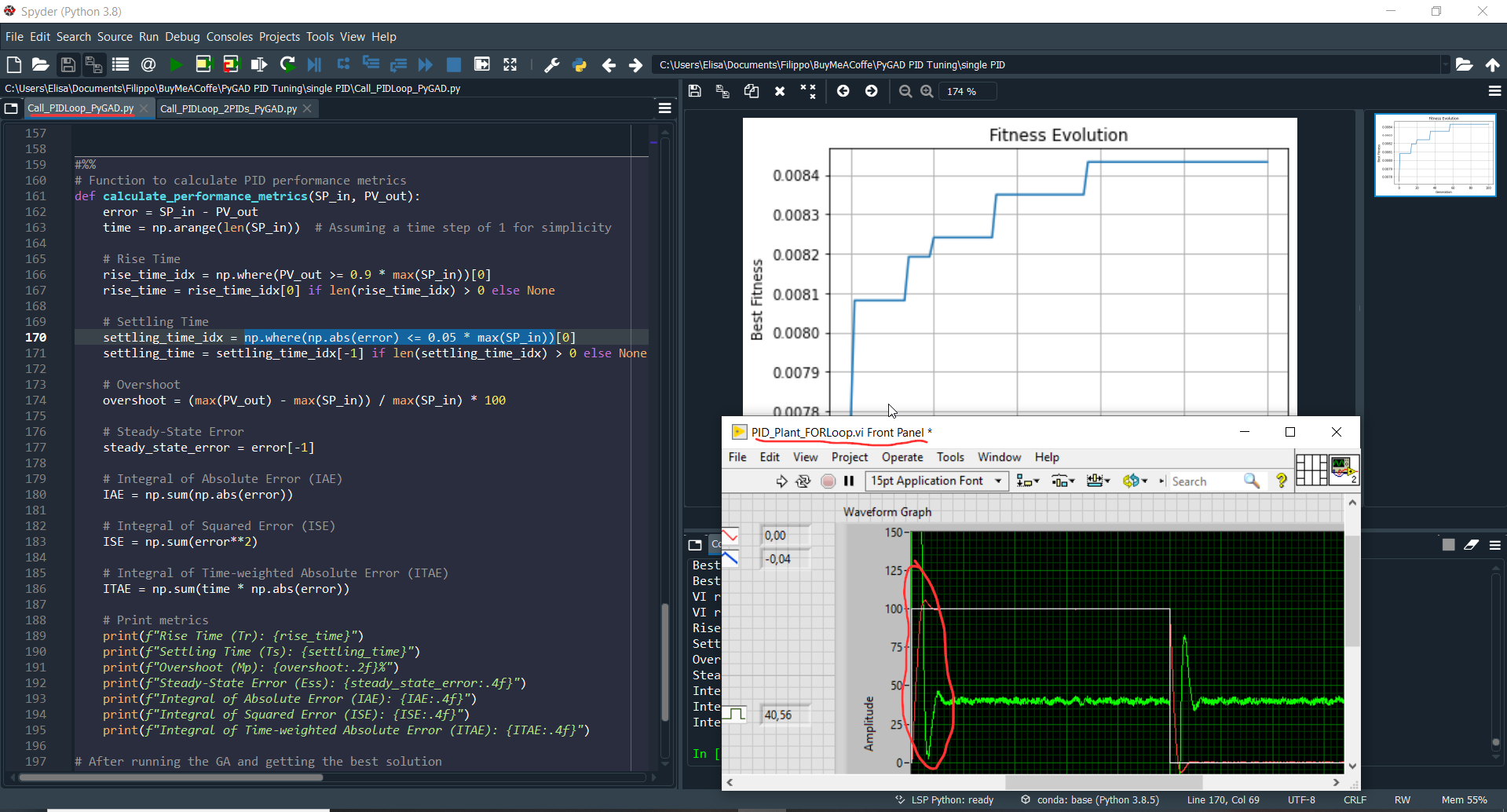The image size is (1507, 812).
Task: Open a file with the folder icon
Action: click(x=40, y=64)
